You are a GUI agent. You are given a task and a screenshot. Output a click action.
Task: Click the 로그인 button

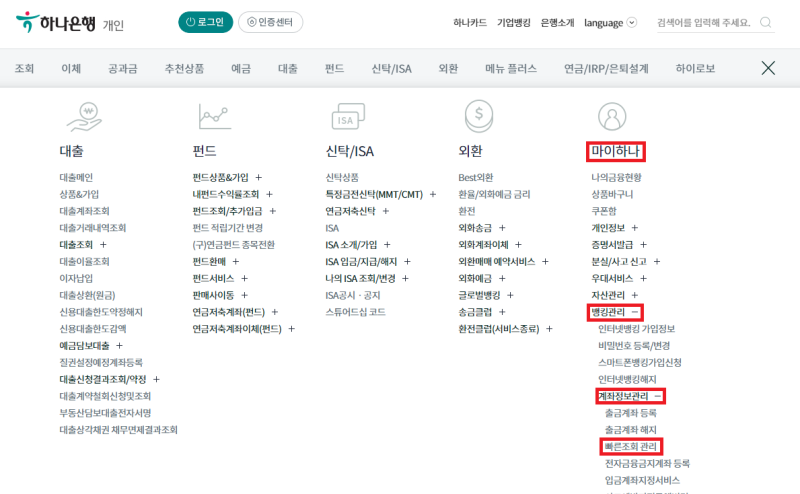pyautogui.click(x=205, y=22)
